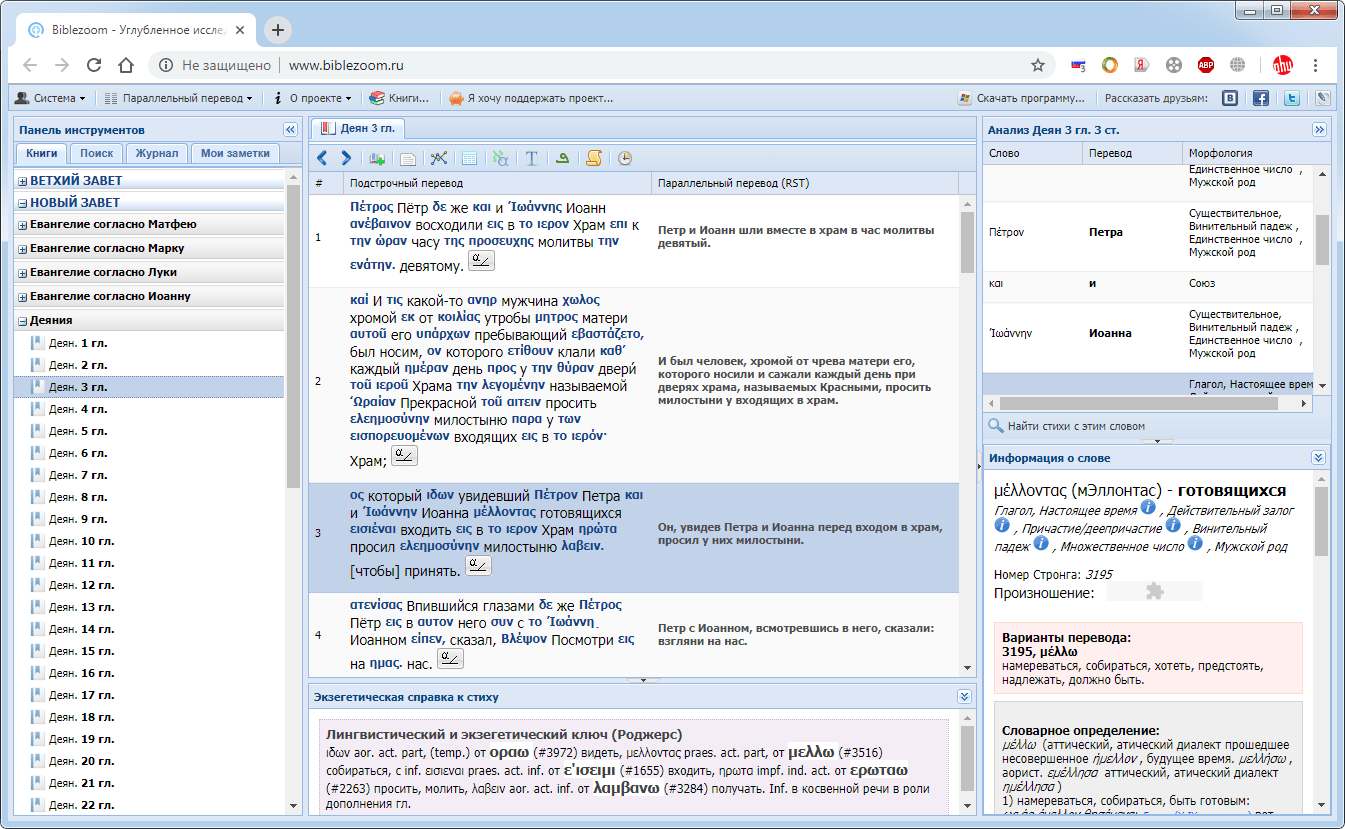Viewport: 1345px width, 829px height.
Task: Open the Книги... menu item
Action: tap(399, 98)
